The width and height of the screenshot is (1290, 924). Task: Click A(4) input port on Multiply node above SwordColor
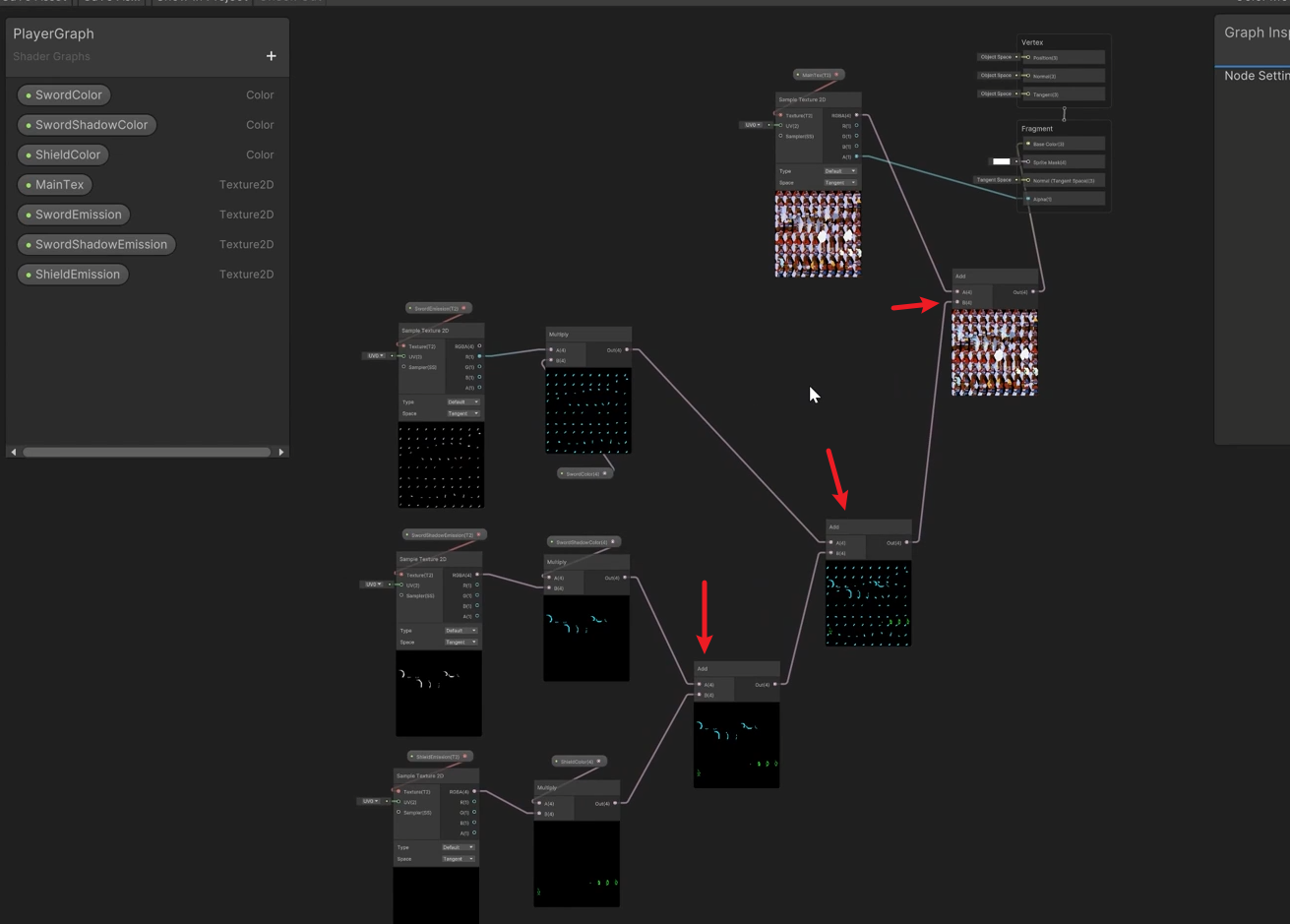[x=551, y=349]
